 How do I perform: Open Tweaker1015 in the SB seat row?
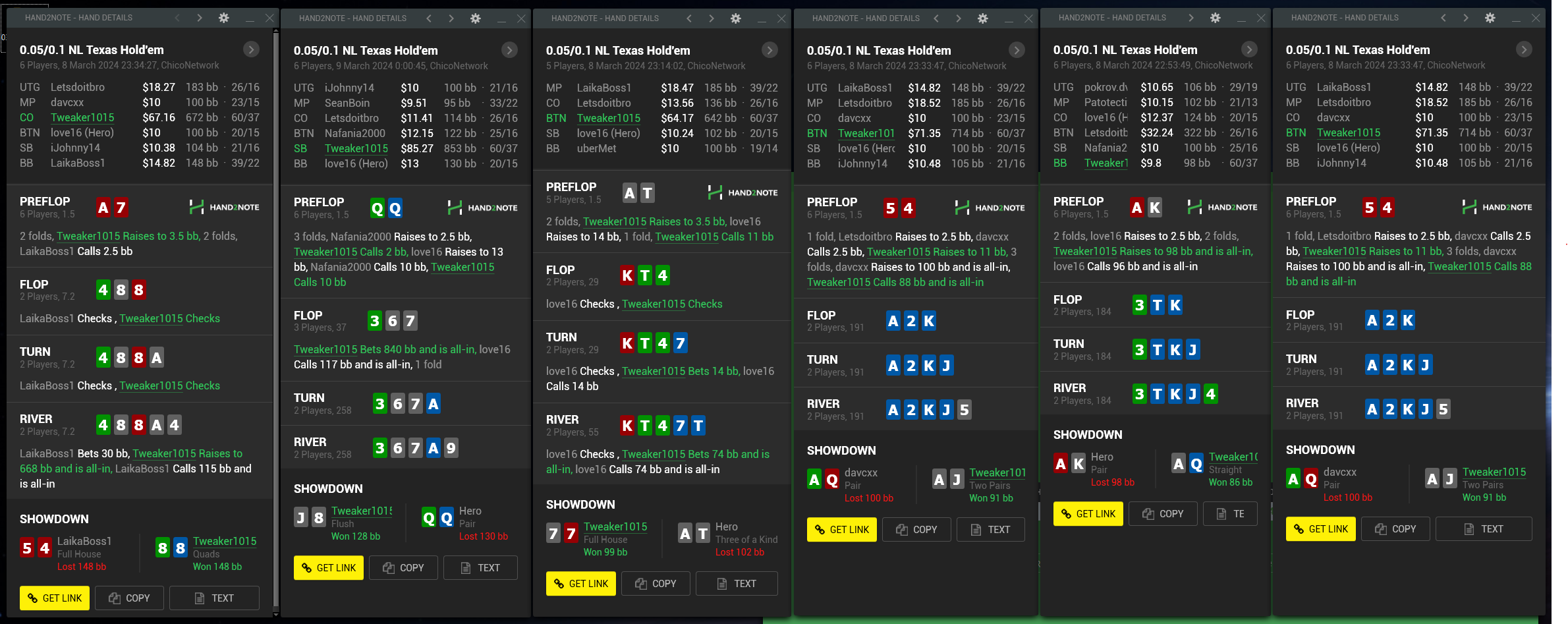[356, 148]
